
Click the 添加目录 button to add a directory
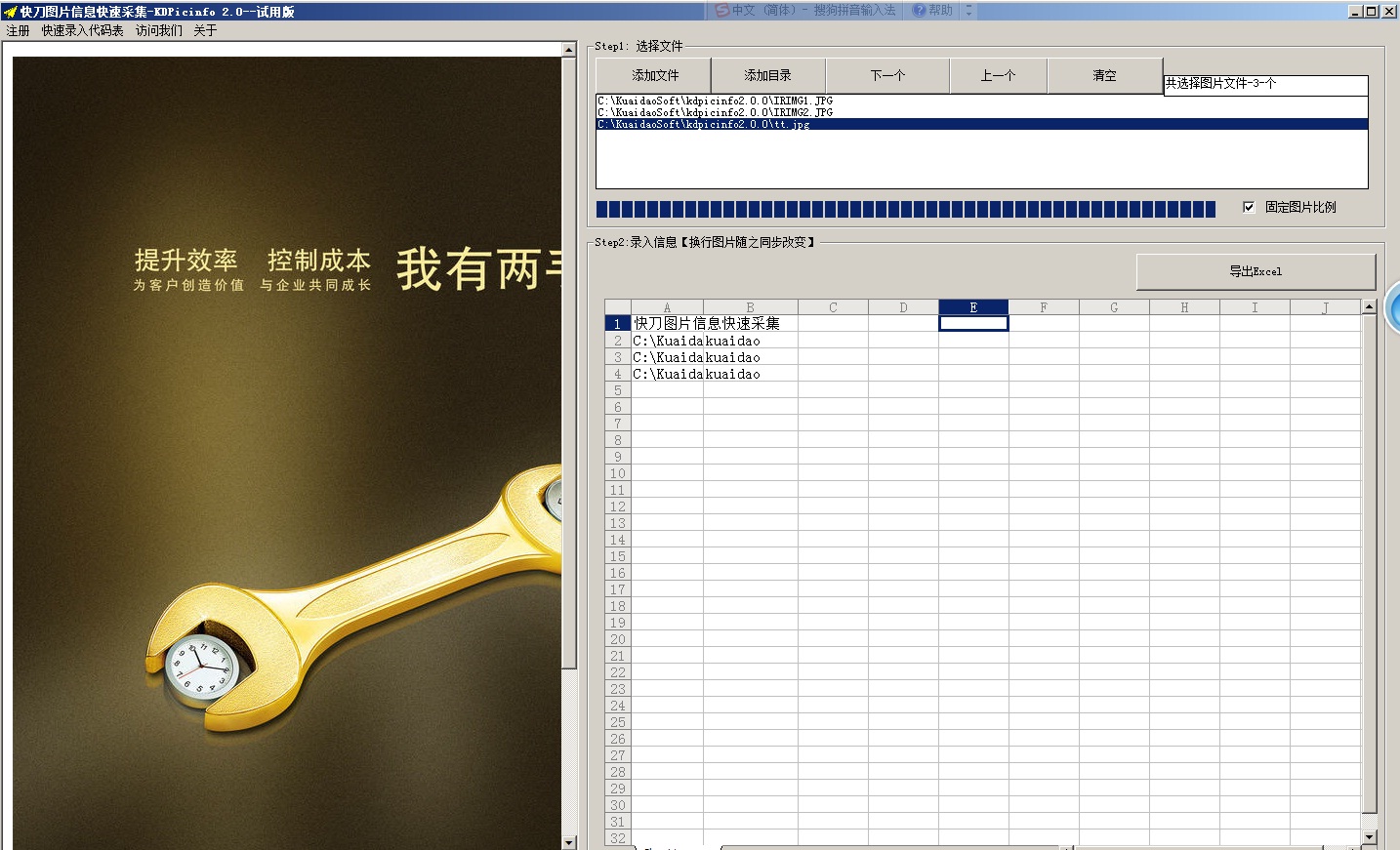770,75
